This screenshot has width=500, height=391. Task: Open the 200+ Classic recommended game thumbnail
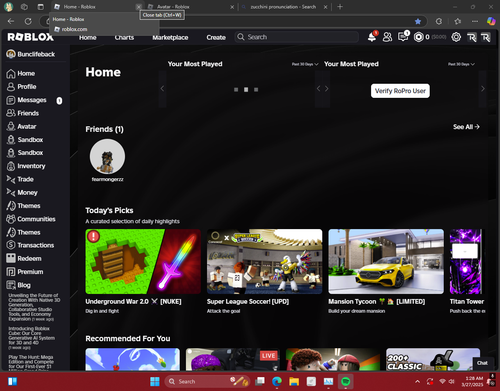coord(433,359)
